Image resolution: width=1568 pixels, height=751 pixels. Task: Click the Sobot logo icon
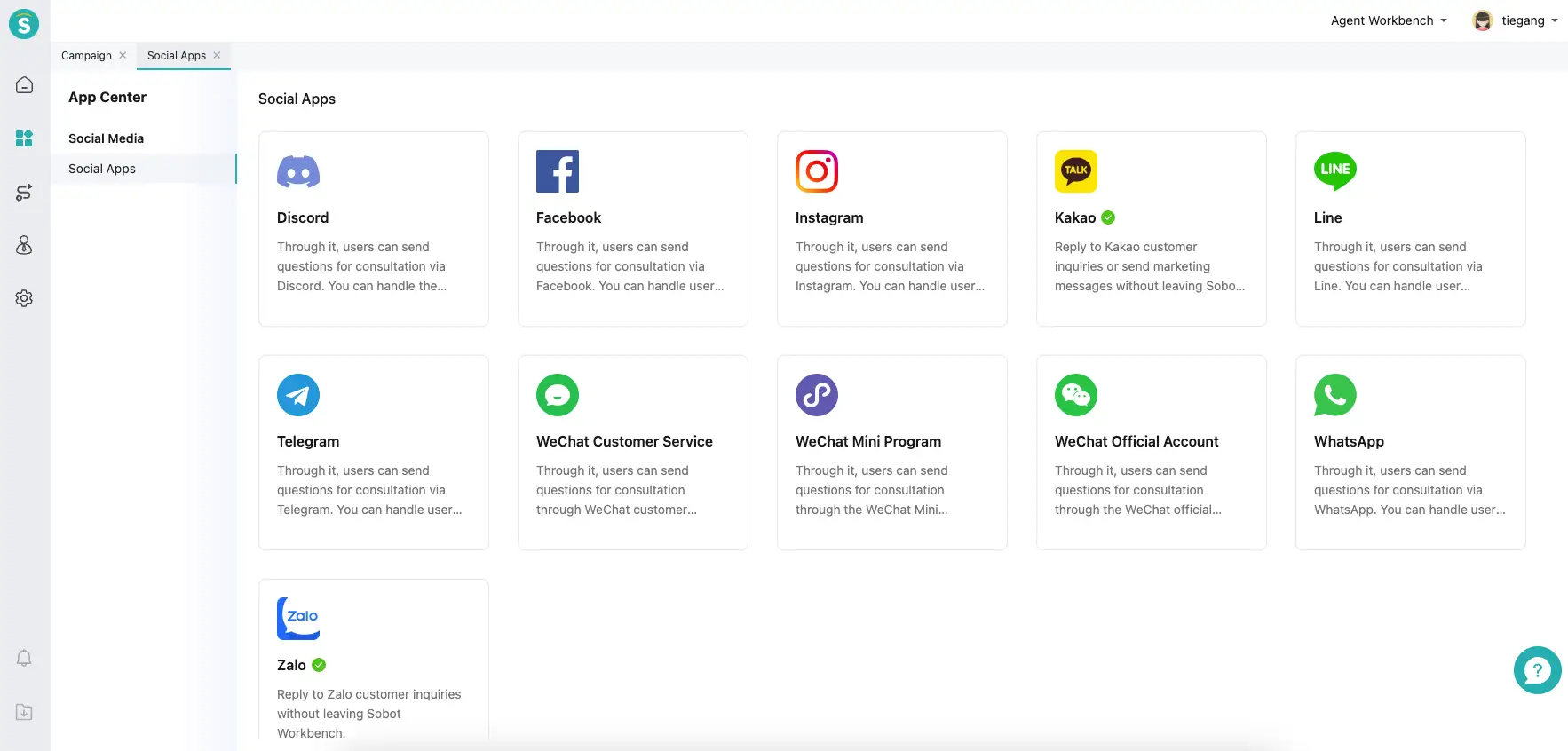(x=24, y=24)
